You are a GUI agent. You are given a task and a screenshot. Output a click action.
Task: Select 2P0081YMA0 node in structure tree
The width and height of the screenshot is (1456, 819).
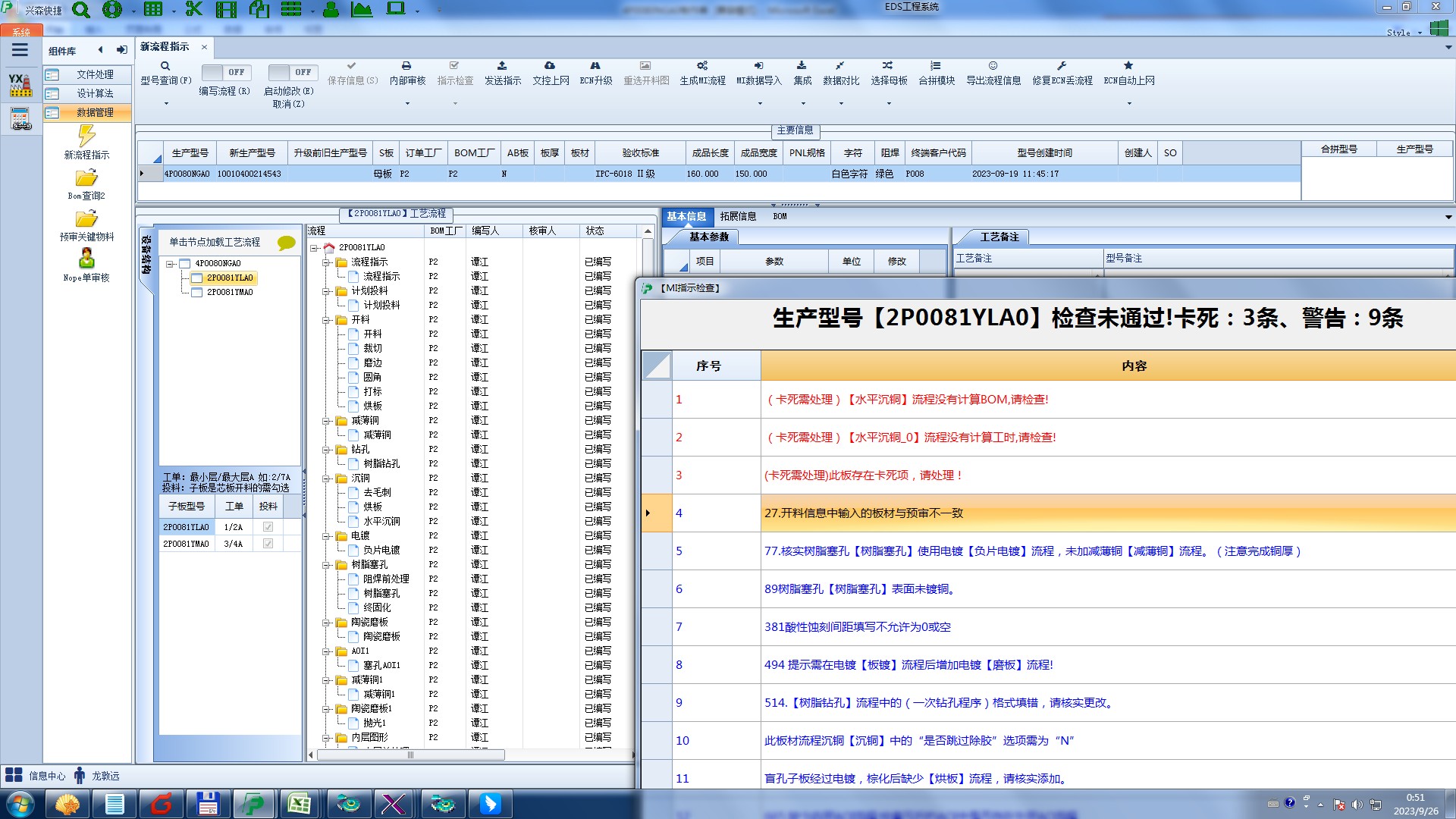(230, 292)
